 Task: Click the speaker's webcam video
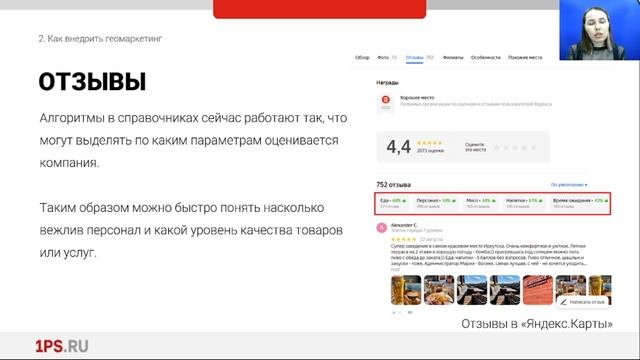[600, 30]
